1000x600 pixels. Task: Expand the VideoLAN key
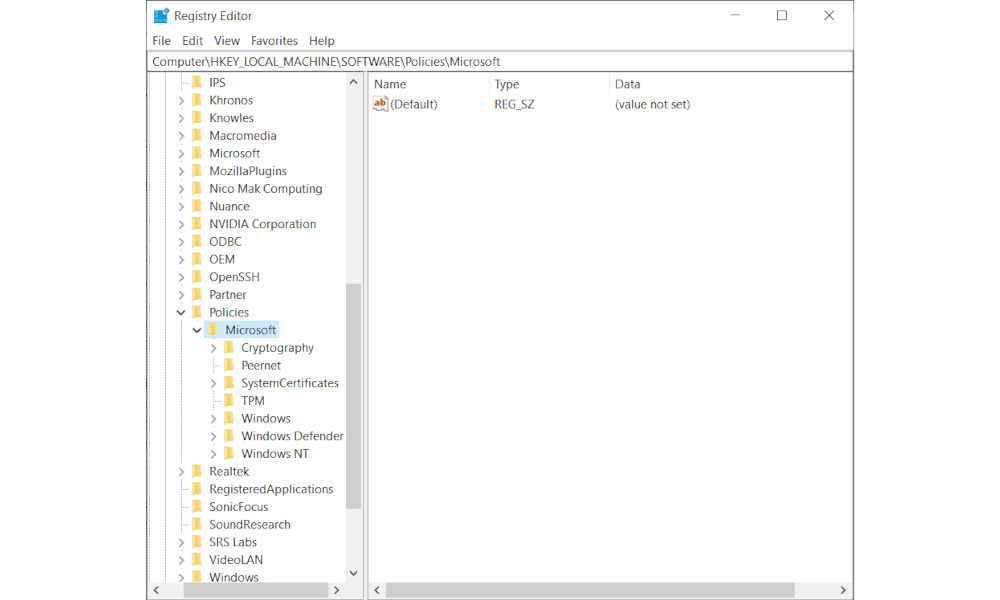pos(181,560)
